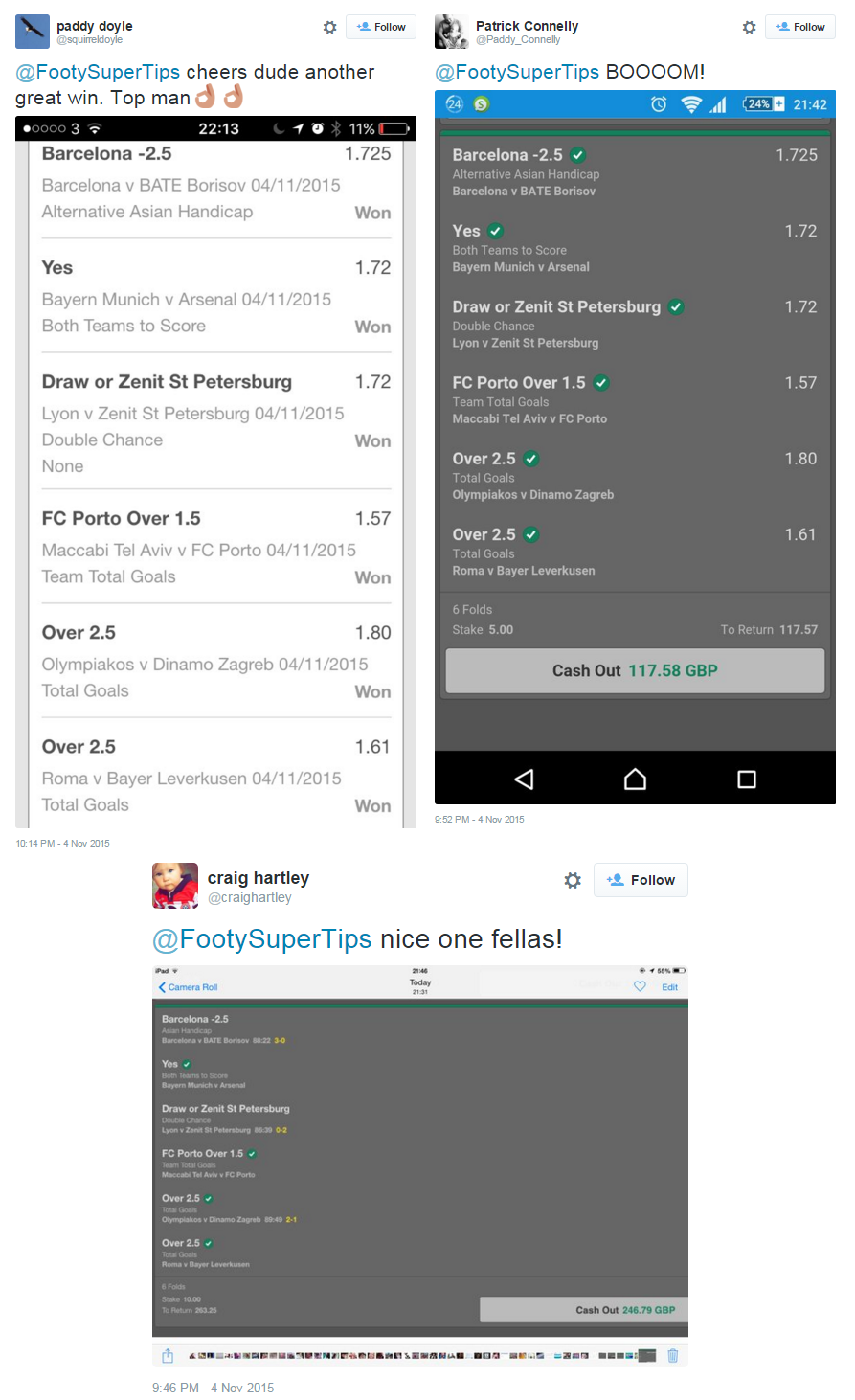Tap the Cash Out 117.58 GBP button

635,670
